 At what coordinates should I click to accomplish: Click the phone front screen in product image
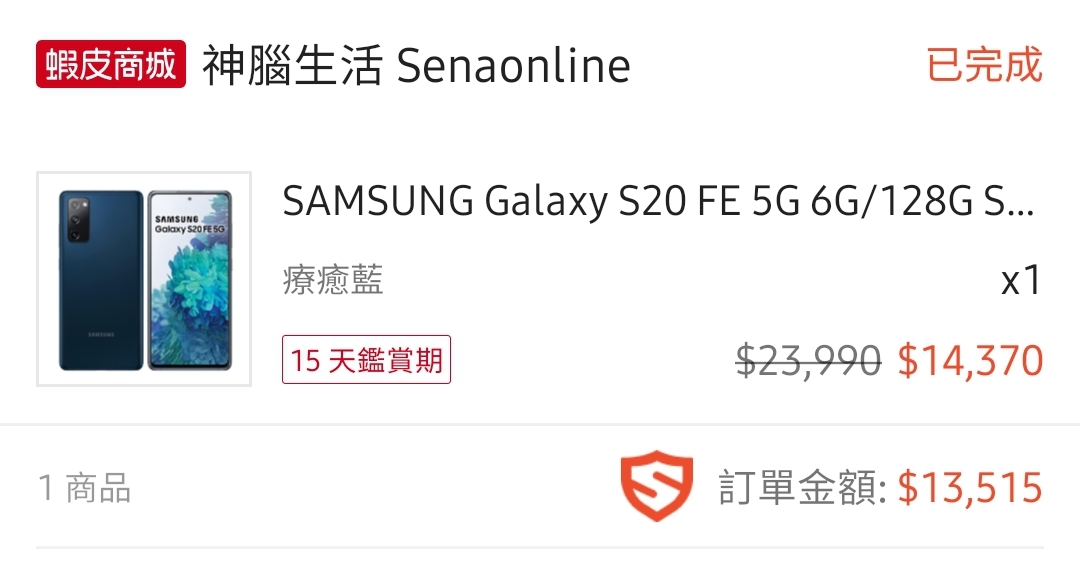[190, 280]
